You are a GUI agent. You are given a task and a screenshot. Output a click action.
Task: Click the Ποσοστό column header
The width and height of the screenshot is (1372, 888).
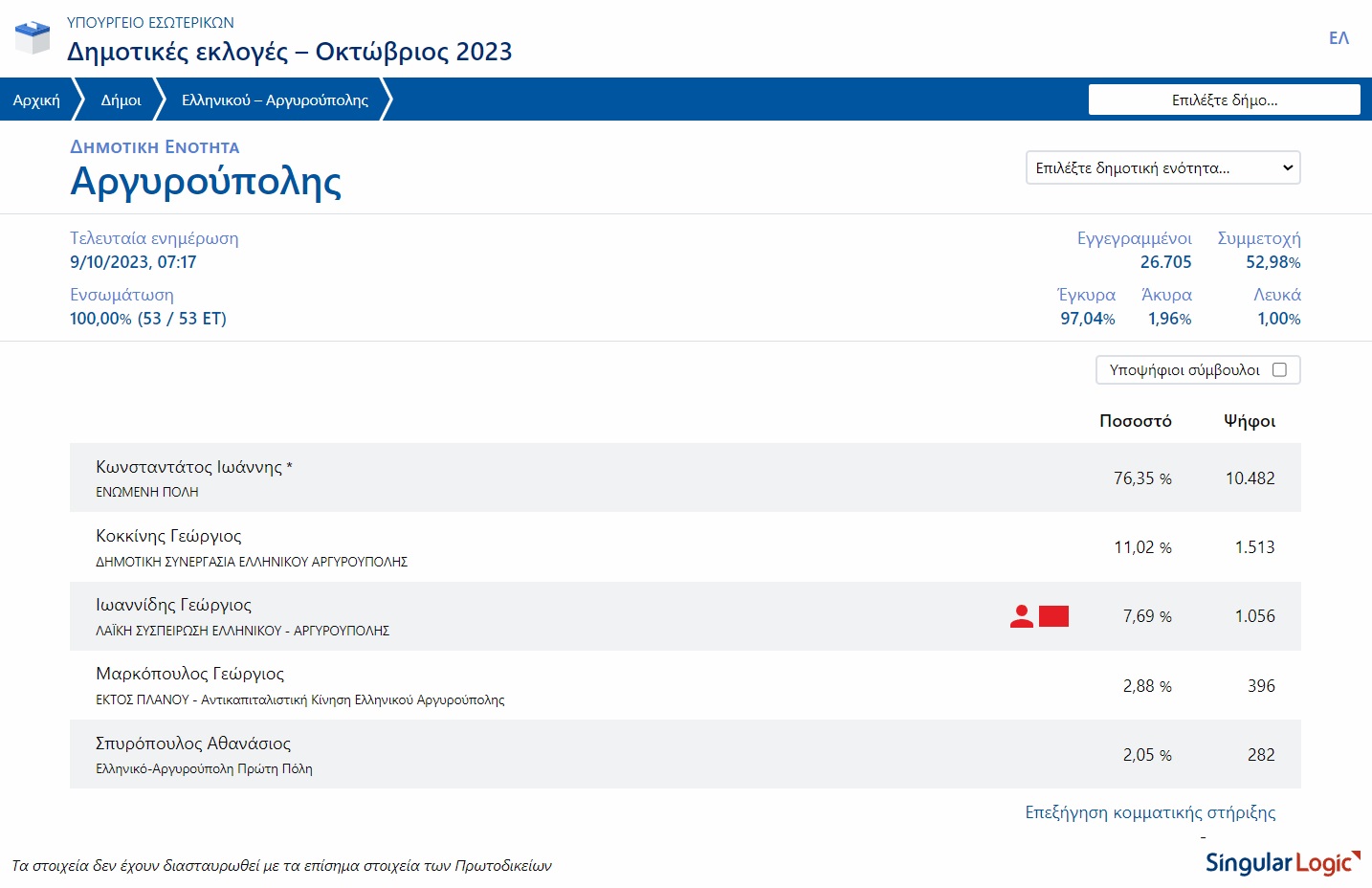point(1136,421)
